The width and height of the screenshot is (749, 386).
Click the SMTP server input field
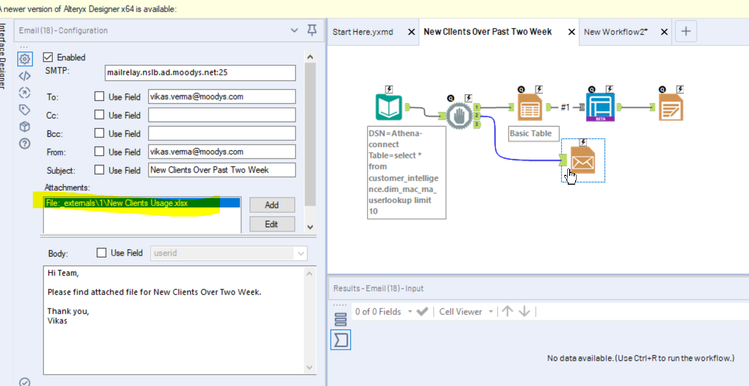200,73
